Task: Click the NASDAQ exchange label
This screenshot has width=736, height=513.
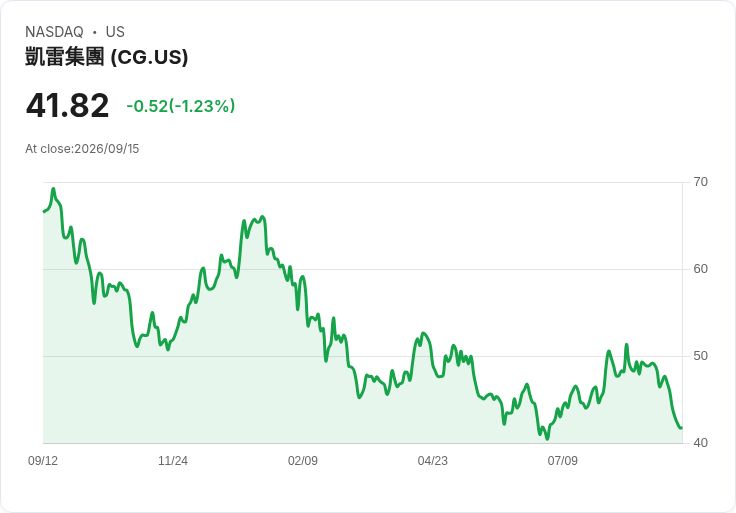Action: point(54,32)
